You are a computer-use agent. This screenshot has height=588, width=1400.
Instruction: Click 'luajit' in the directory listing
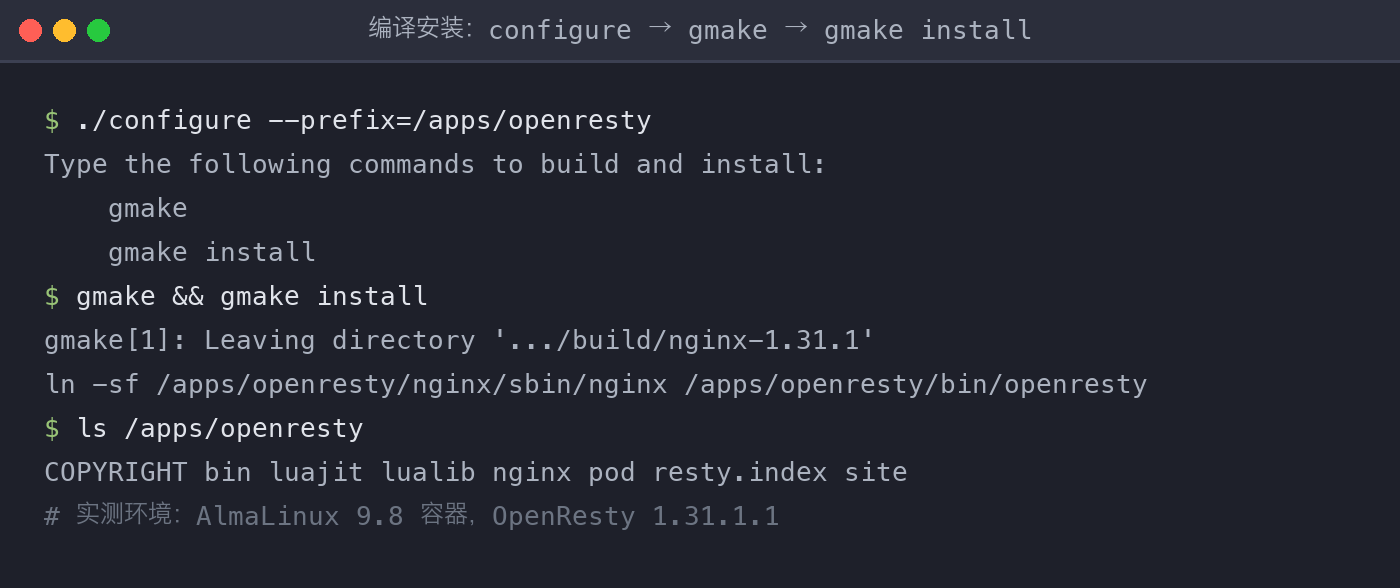tap(316, 472)
